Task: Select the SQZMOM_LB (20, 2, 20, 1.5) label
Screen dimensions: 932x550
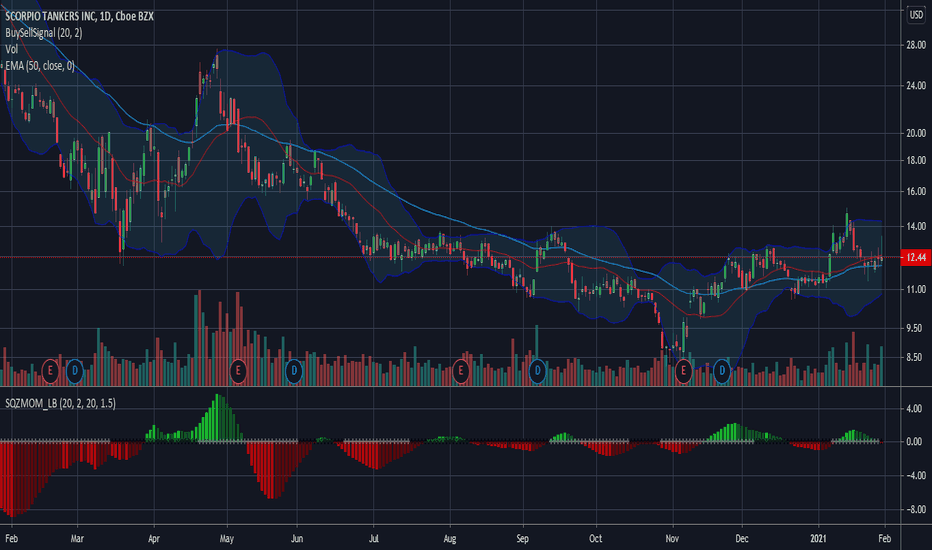Action: [x=60, y=403]
